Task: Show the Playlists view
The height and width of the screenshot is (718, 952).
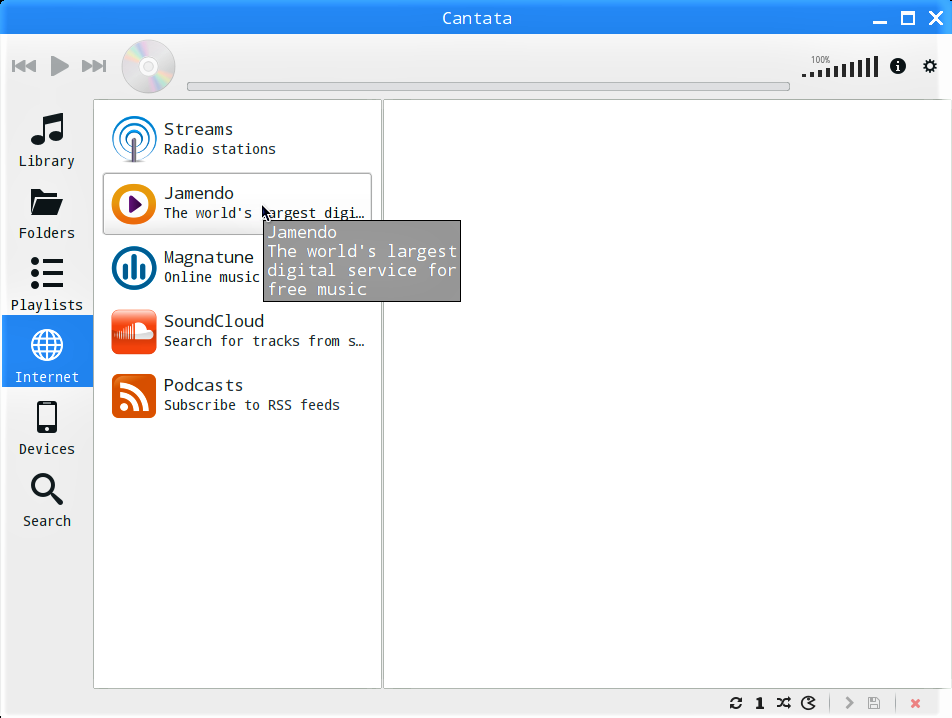Action: (x=47, y=285)
